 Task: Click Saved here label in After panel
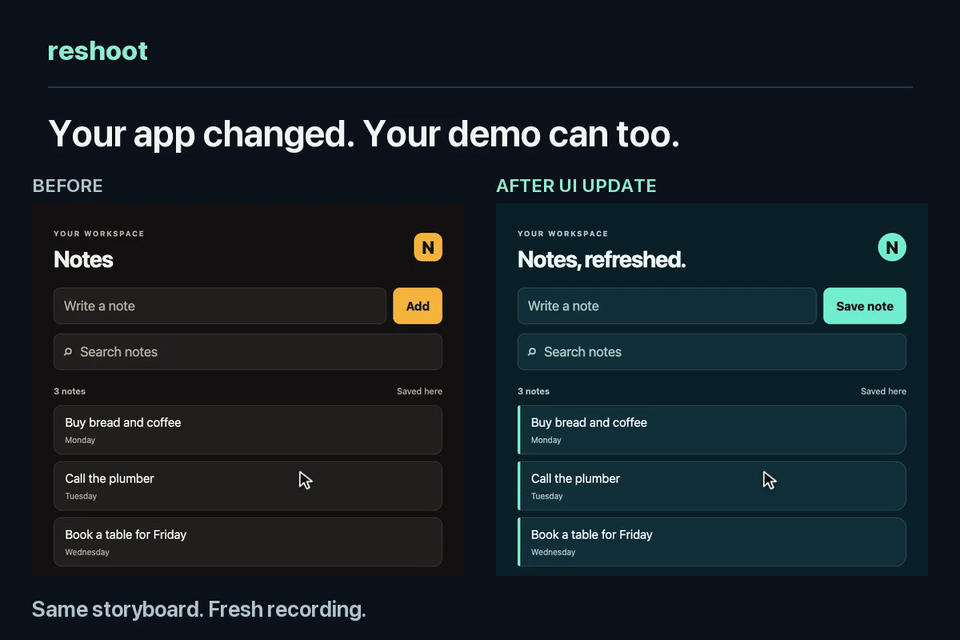(883, 391)
